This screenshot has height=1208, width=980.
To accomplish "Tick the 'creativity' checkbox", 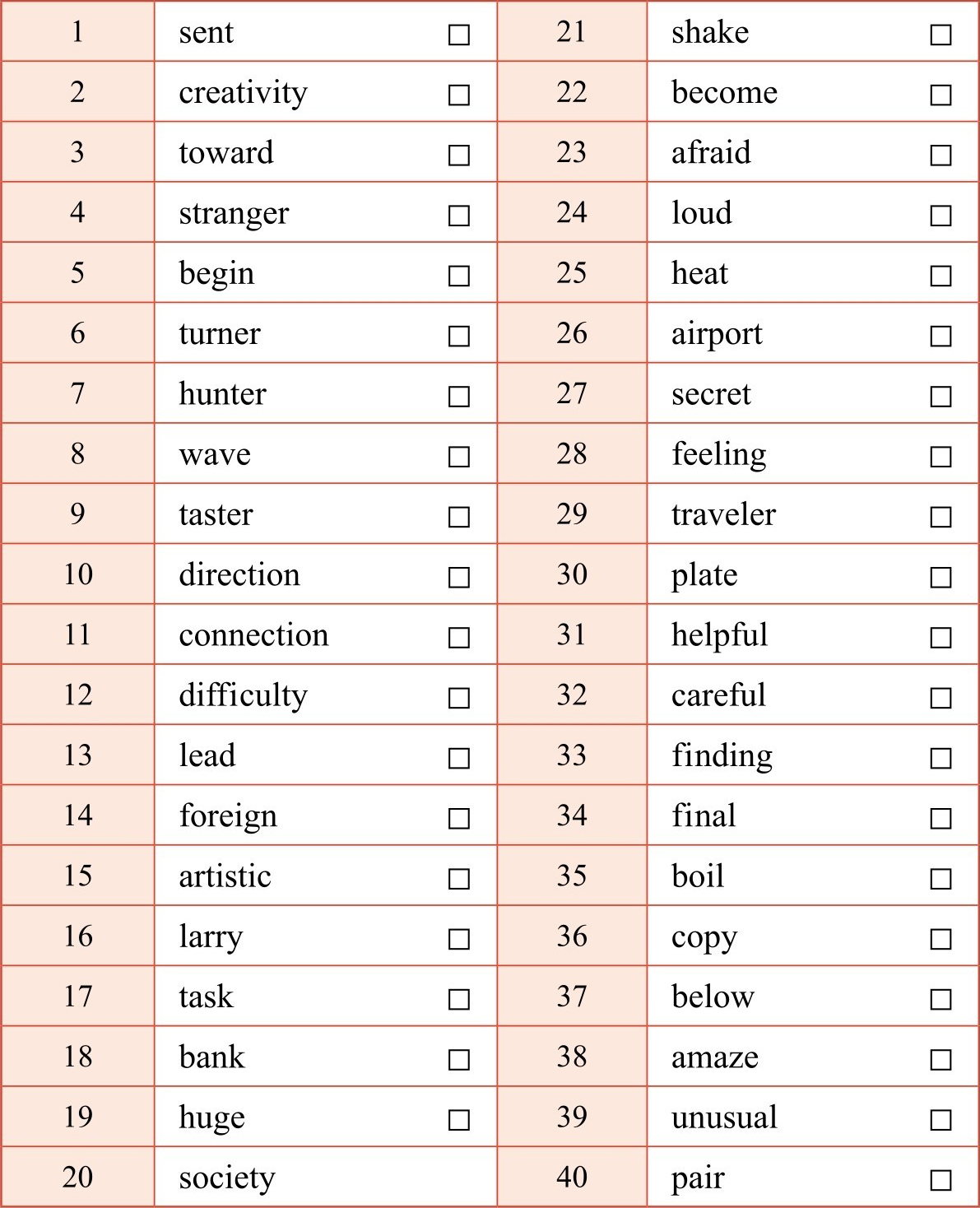I will tap(459, 95).
